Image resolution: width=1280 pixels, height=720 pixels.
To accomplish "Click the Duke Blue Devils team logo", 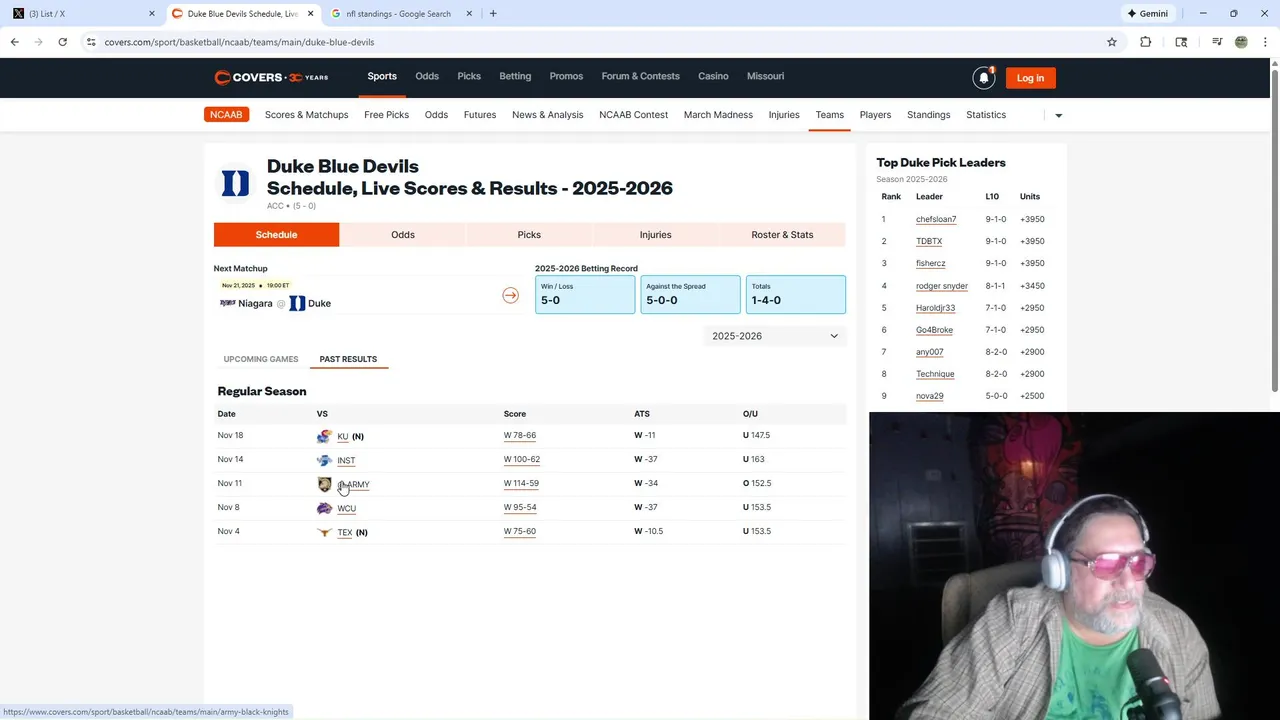I will 235,183.
